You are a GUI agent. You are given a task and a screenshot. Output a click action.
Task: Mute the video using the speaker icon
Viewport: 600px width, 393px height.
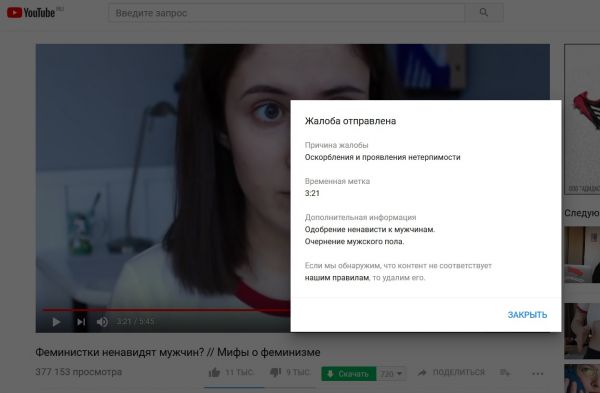102,322
